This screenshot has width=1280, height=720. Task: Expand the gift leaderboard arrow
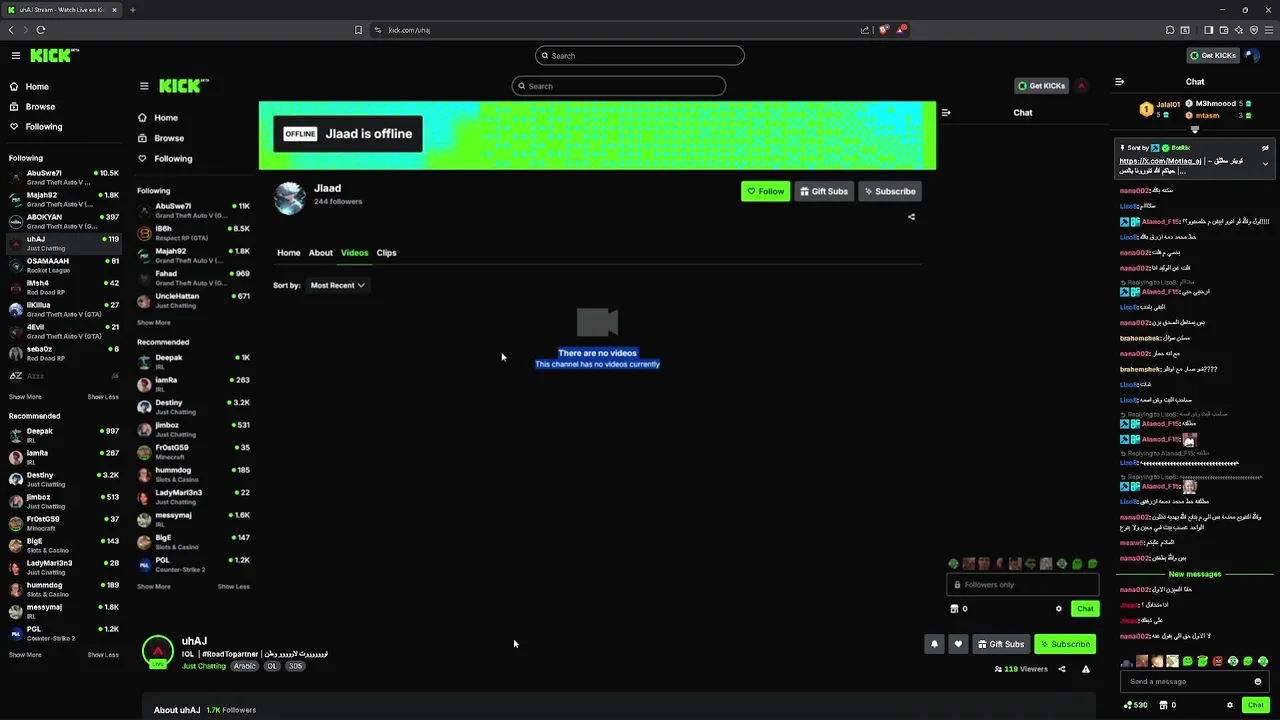tap(1195, 130)
